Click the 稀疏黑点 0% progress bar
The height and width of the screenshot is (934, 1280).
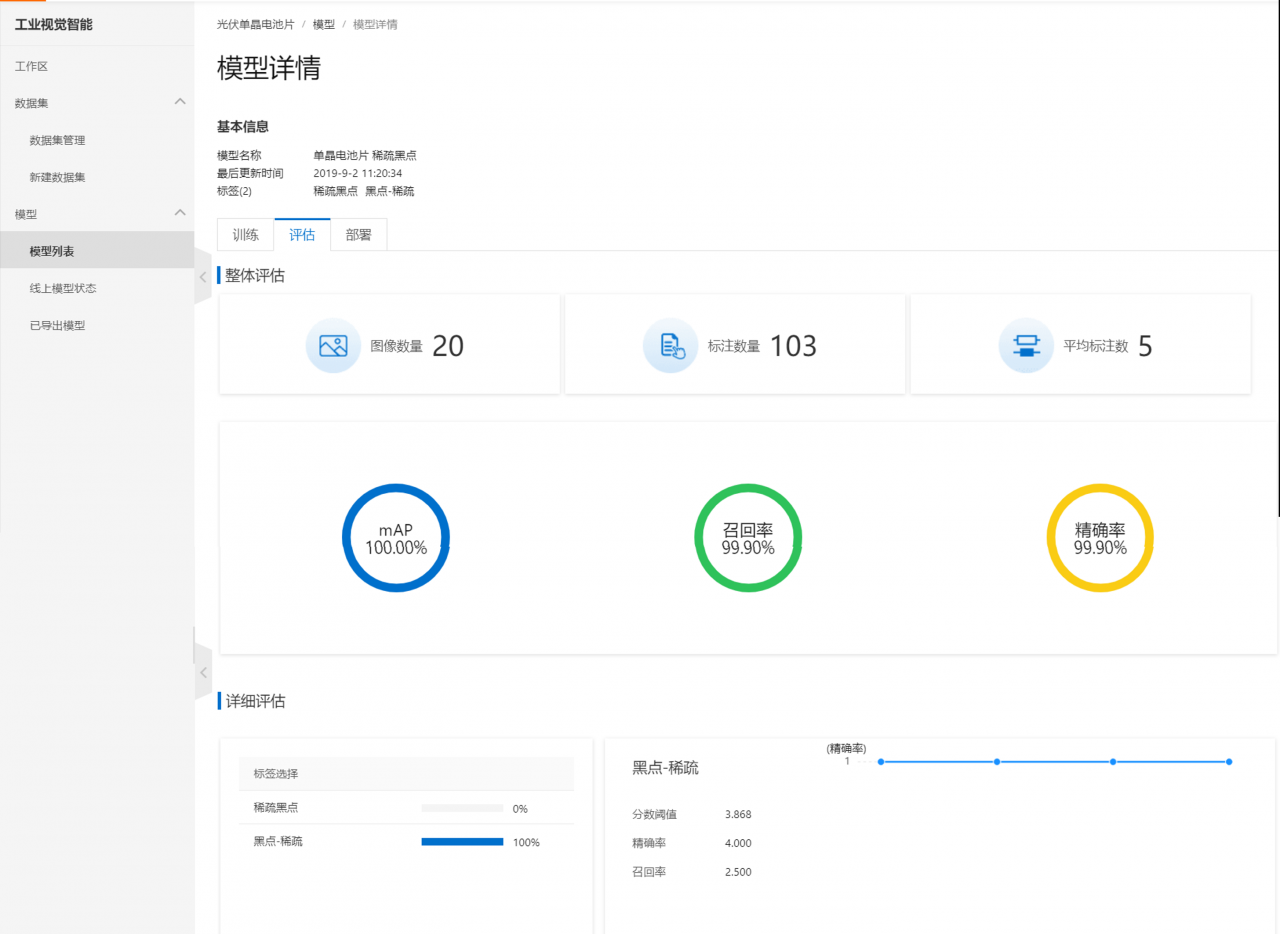462,808
